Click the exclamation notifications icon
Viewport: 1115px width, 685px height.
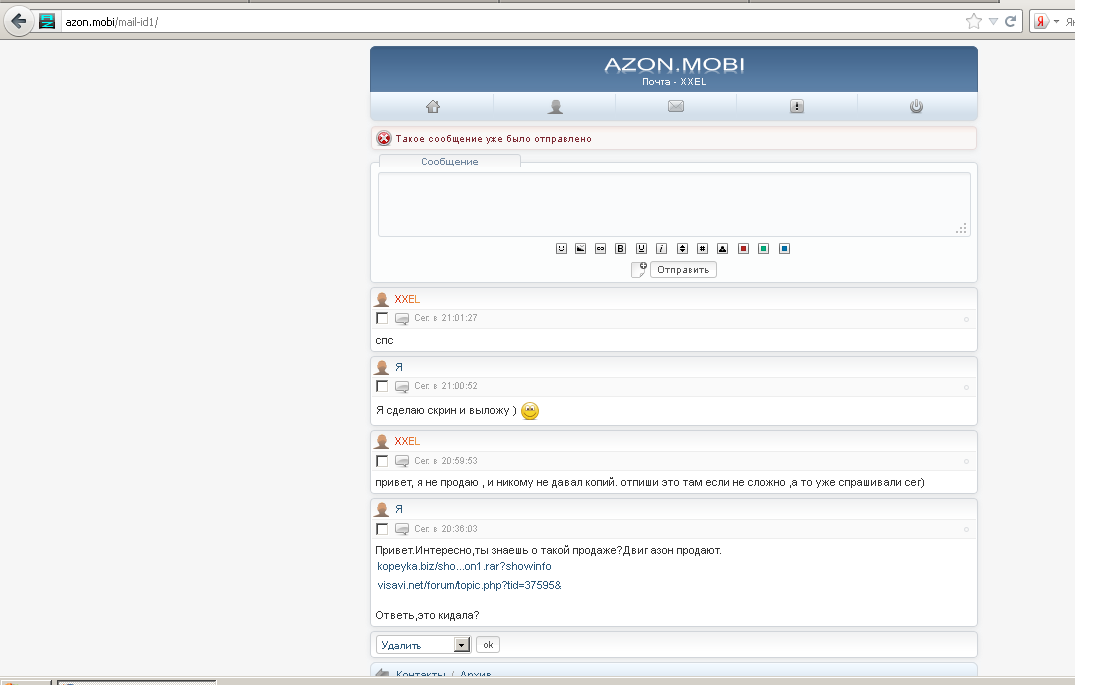pyautogui.click(x=797, y=107)
